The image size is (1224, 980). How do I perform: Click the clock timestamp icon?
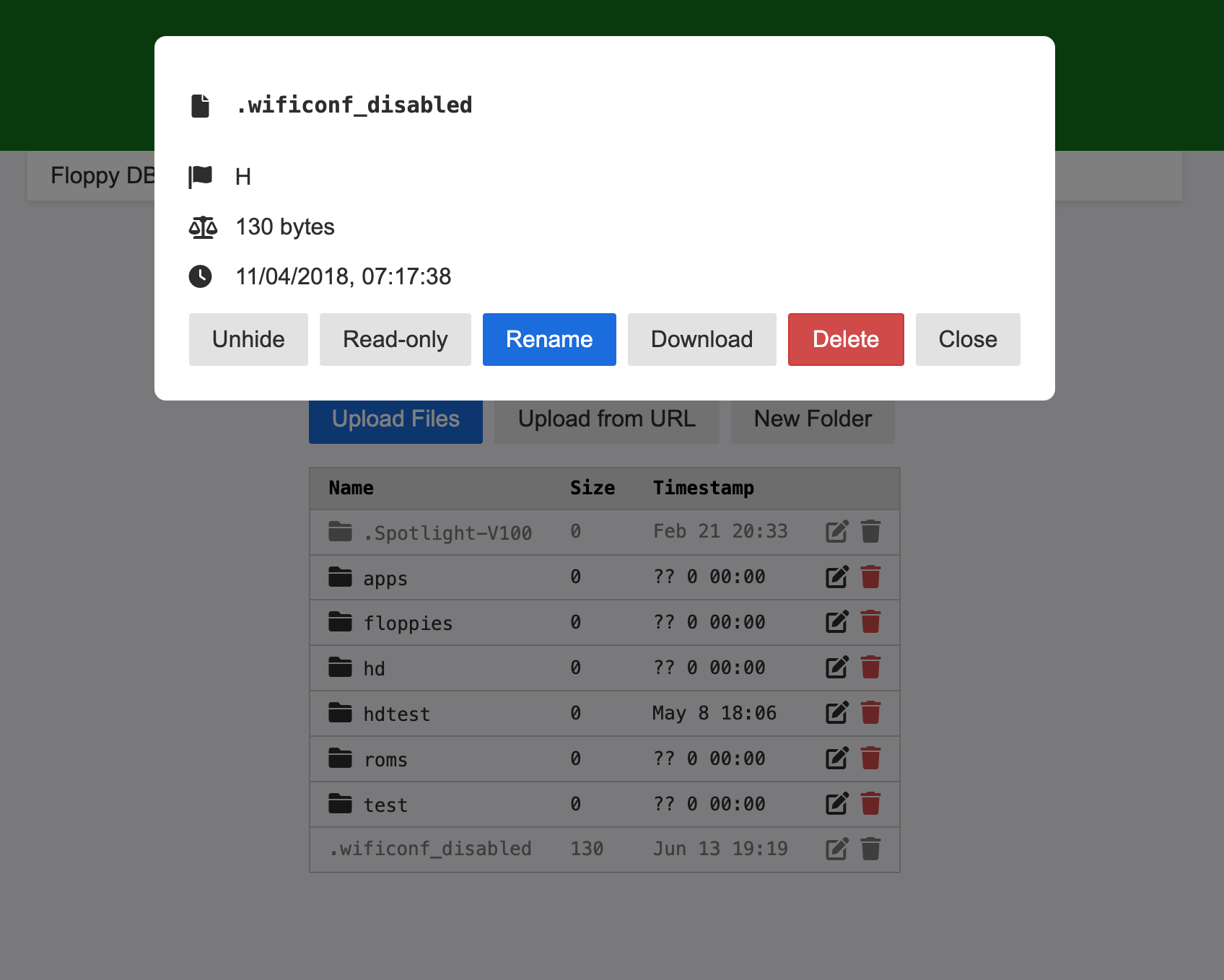tap(201, 276)
